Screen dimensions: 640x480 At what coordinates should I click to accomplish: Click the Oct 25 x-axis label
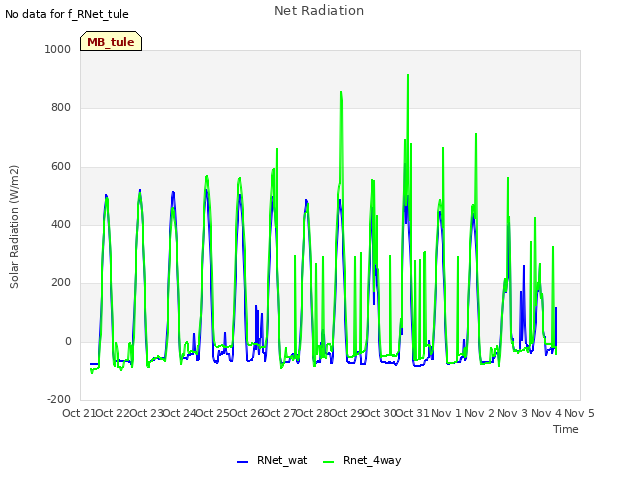(x=212, y=413)
